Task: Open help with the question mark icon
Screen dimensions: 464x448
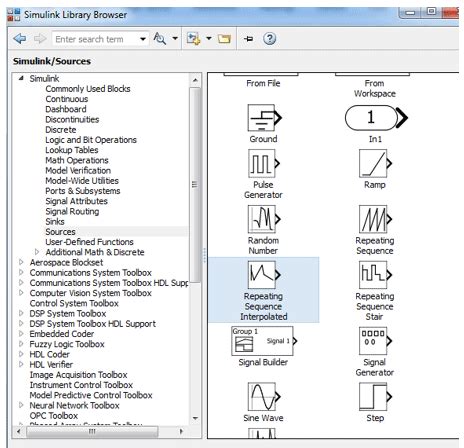Action: coord(269,39)
